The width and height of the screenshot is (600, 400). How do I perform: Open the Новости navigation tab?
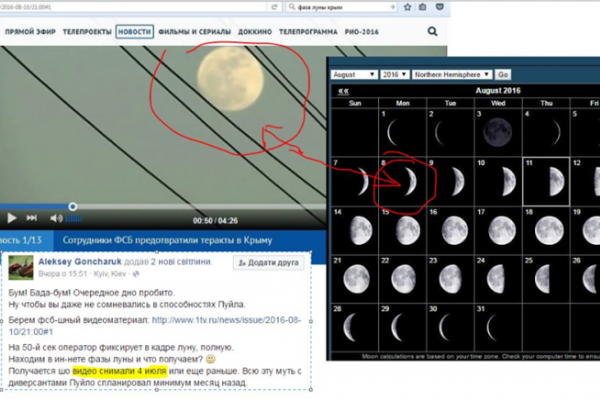(x=134, y=31)
